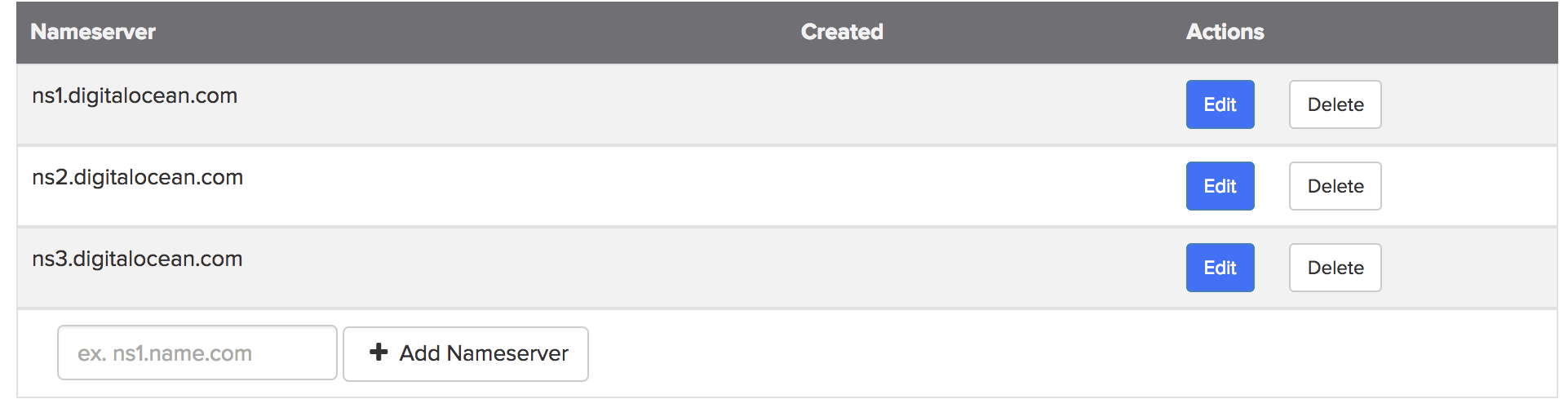Select the ns1.digitalocean.com hostname text
Viewport: 1568px width, 408px height.
point(135,95)
